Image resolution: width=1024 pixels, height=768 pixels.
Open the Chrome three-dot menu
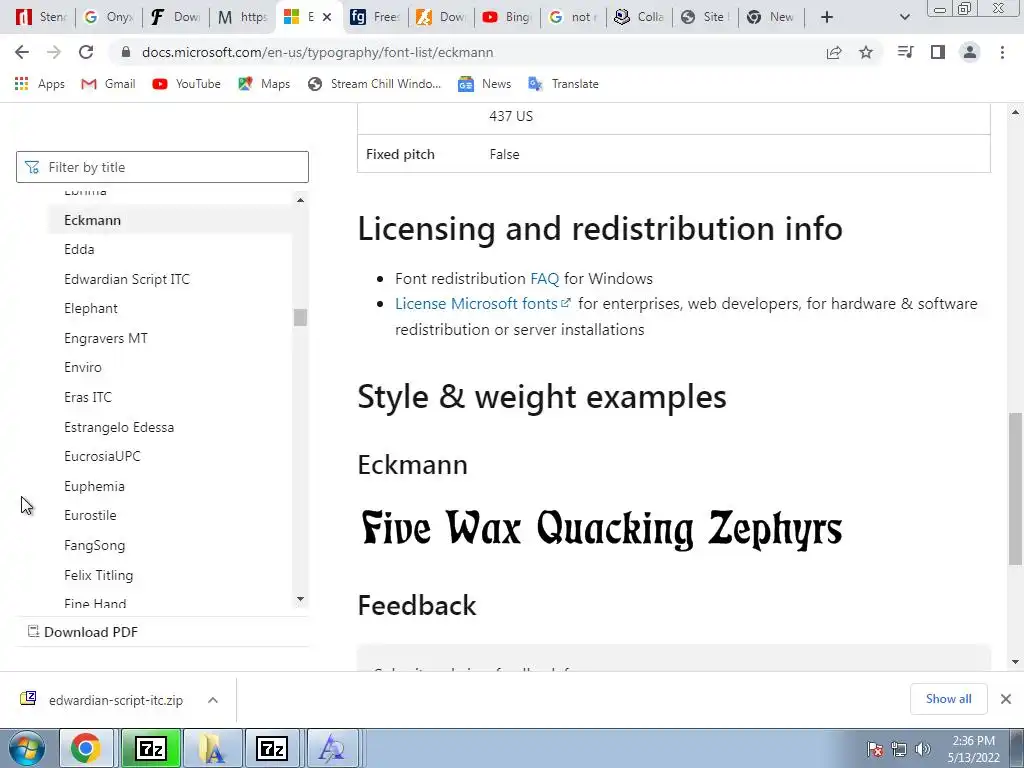pyautogui.click(x=1002, y=52)
